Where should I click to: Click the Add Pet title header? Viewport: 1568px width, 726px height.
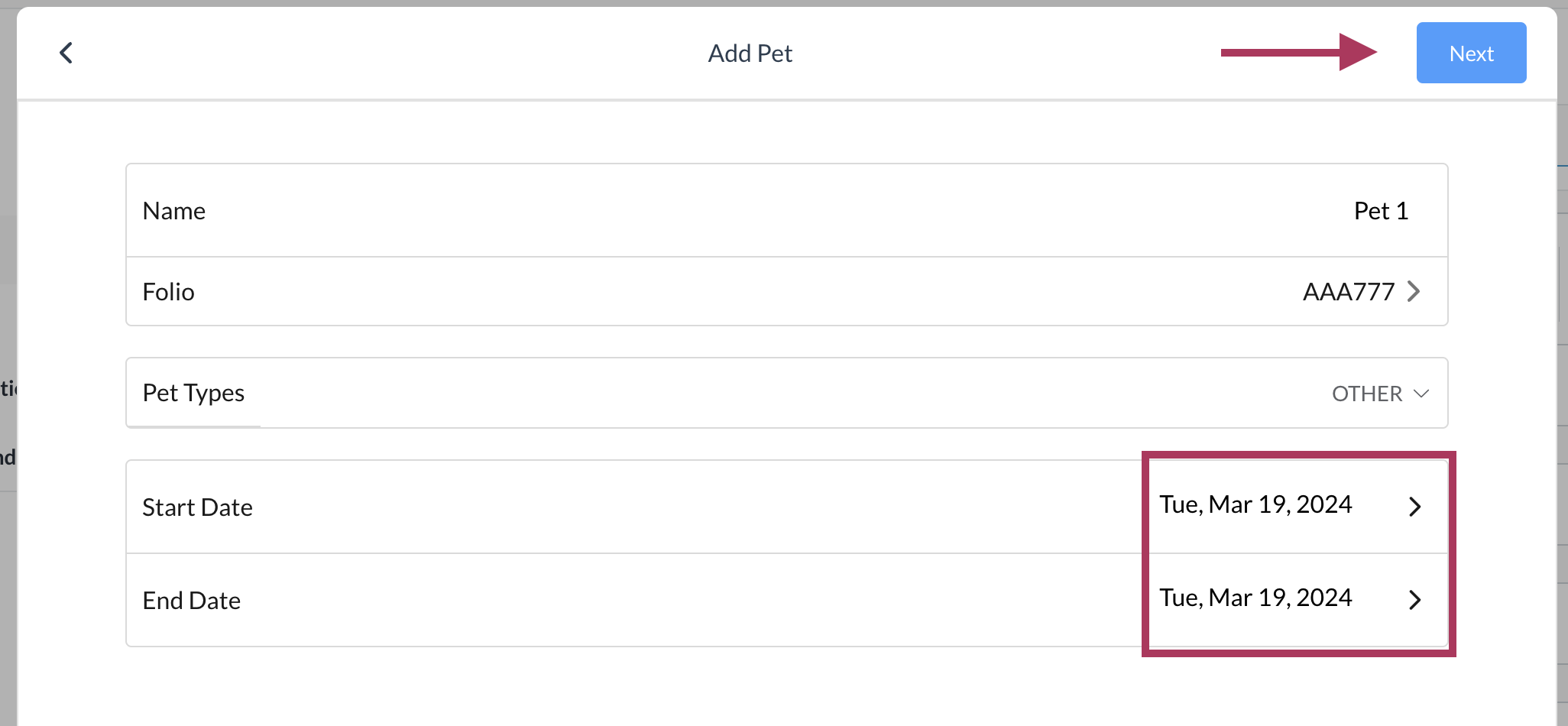point(750,53)
